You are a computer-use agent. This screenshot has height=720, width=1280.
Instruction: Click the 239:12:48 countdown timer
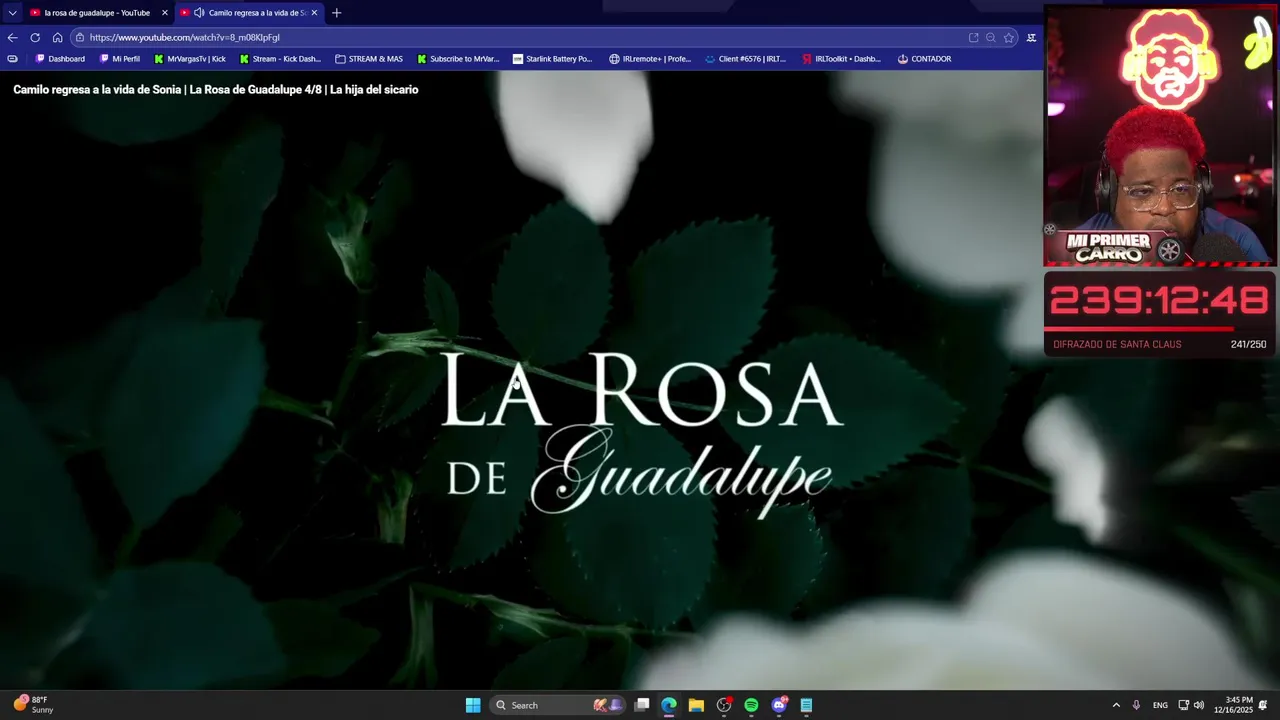click(x=1159, y=301)
